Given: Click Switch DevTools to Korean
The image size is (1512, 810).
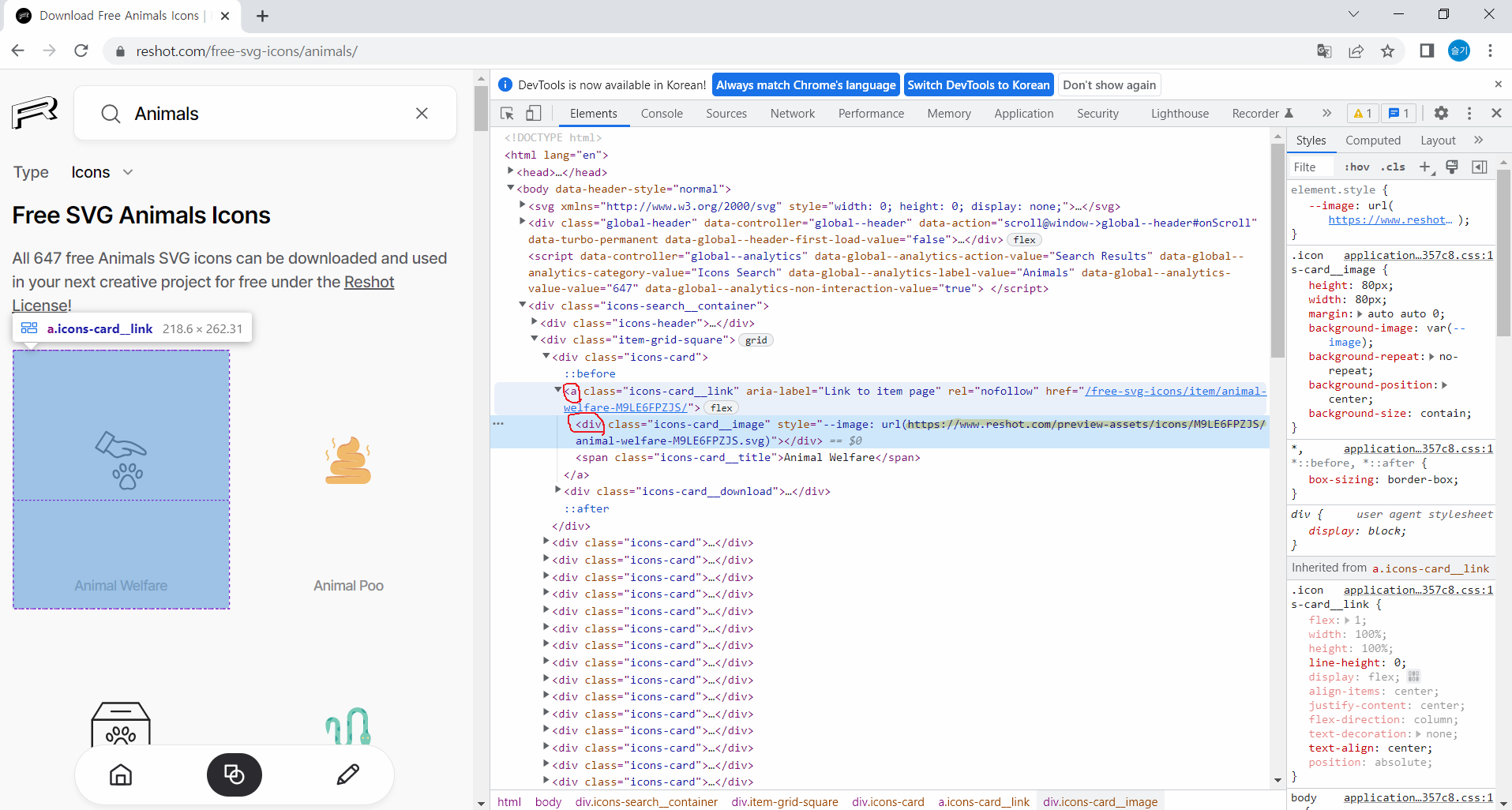Looking at the screenshot, I should (978, 84).
